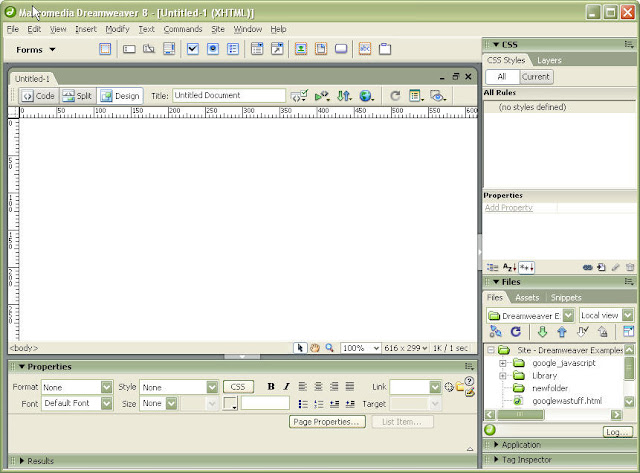Open the Format dropdown in Properties

pyautogui.click(x=106, y=387)
